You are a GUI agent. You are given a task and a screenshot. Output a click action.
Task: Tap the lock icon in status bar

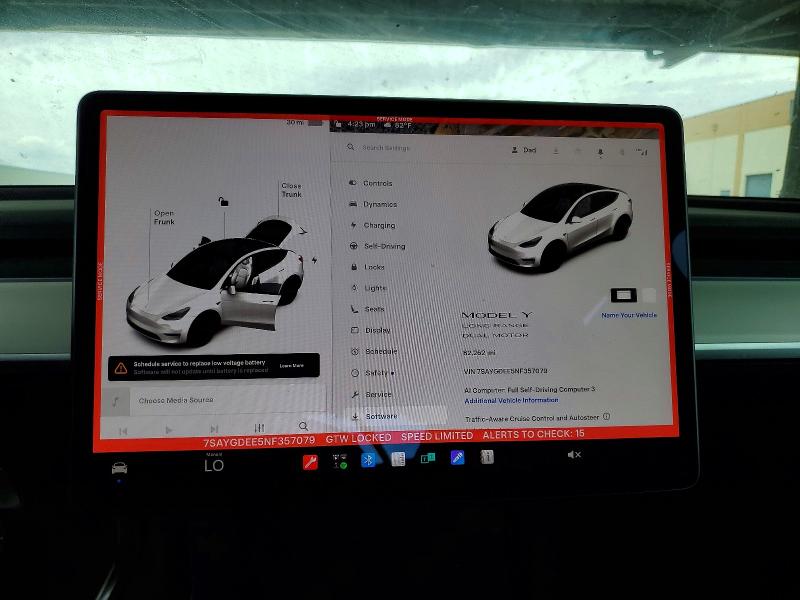(338, 124)
